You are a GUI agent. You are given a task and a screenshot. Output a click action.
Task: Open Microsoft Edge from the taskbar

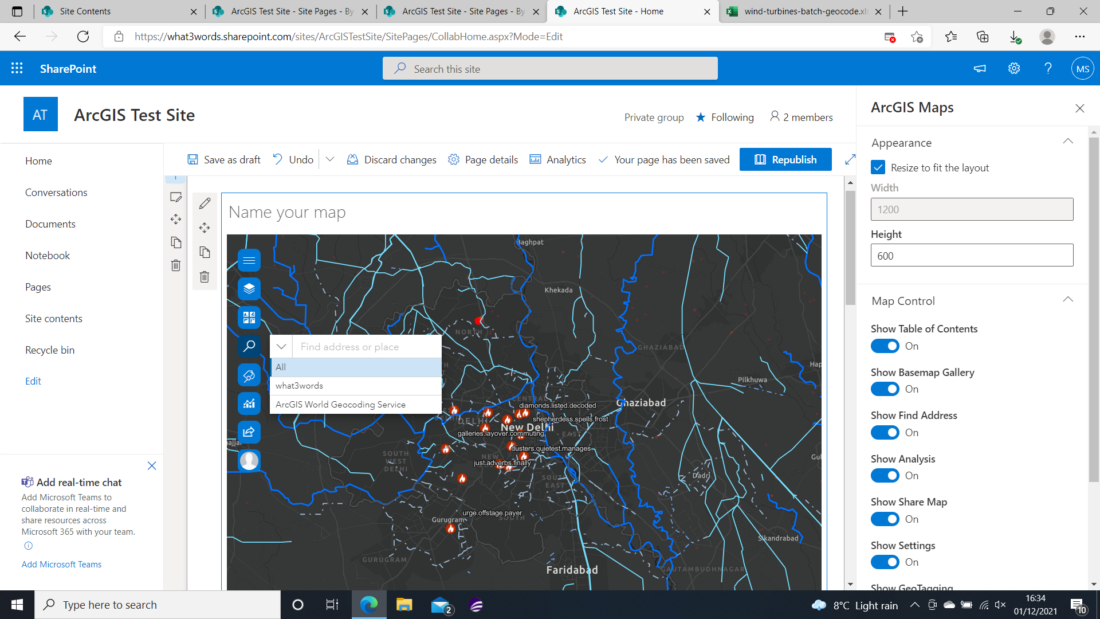[x=368, y=604]
